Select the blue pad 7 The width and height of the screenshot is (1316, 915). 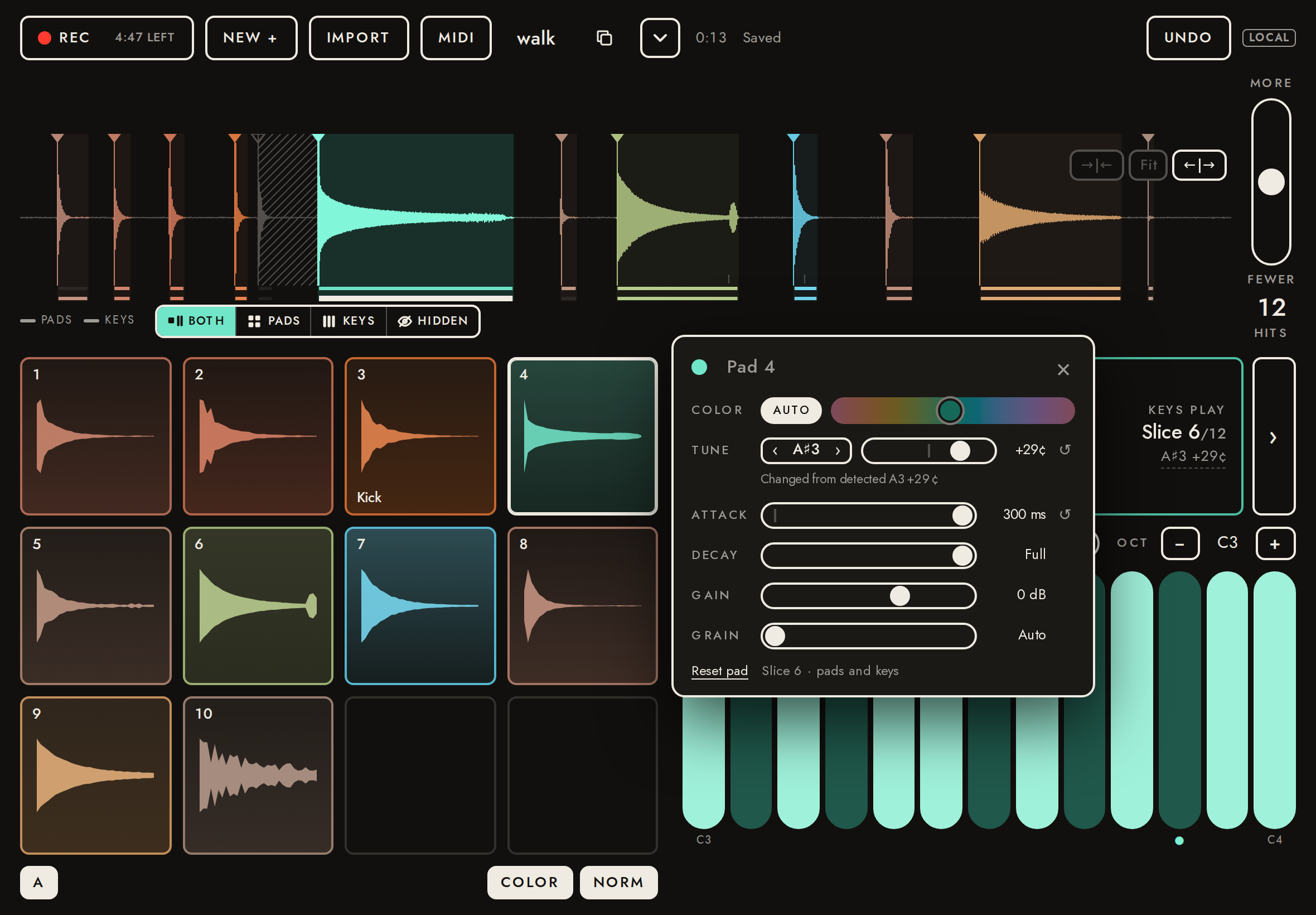pyautogui.click(x=420, y=606)
